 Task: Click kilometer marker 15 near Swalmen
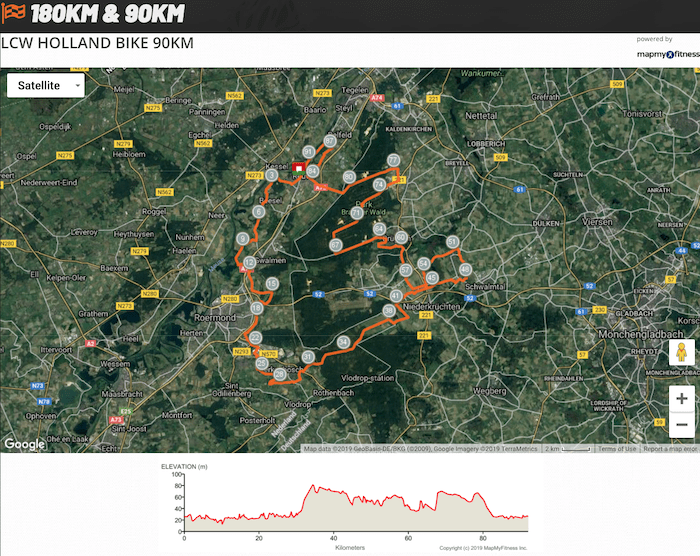271,284
